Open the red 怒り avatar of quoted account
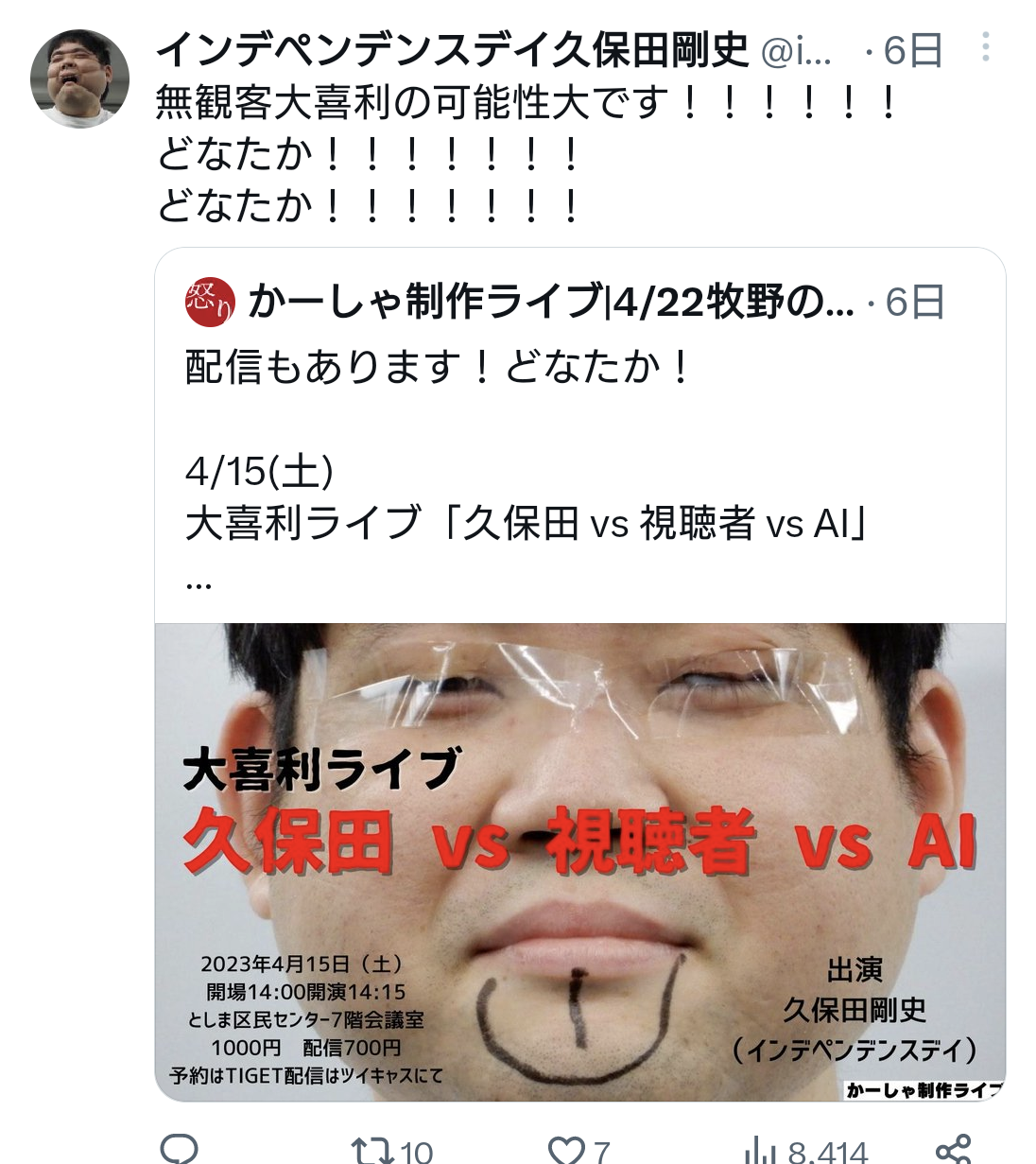The width and height of the screenshot is (1036, 1164). [x=210, y=303]
